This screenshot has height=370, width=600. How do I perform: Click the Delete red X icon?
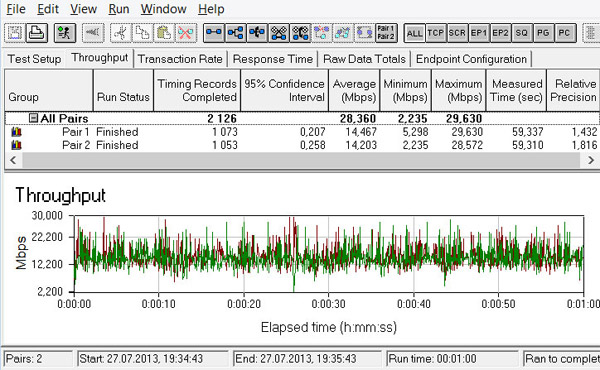186,33
